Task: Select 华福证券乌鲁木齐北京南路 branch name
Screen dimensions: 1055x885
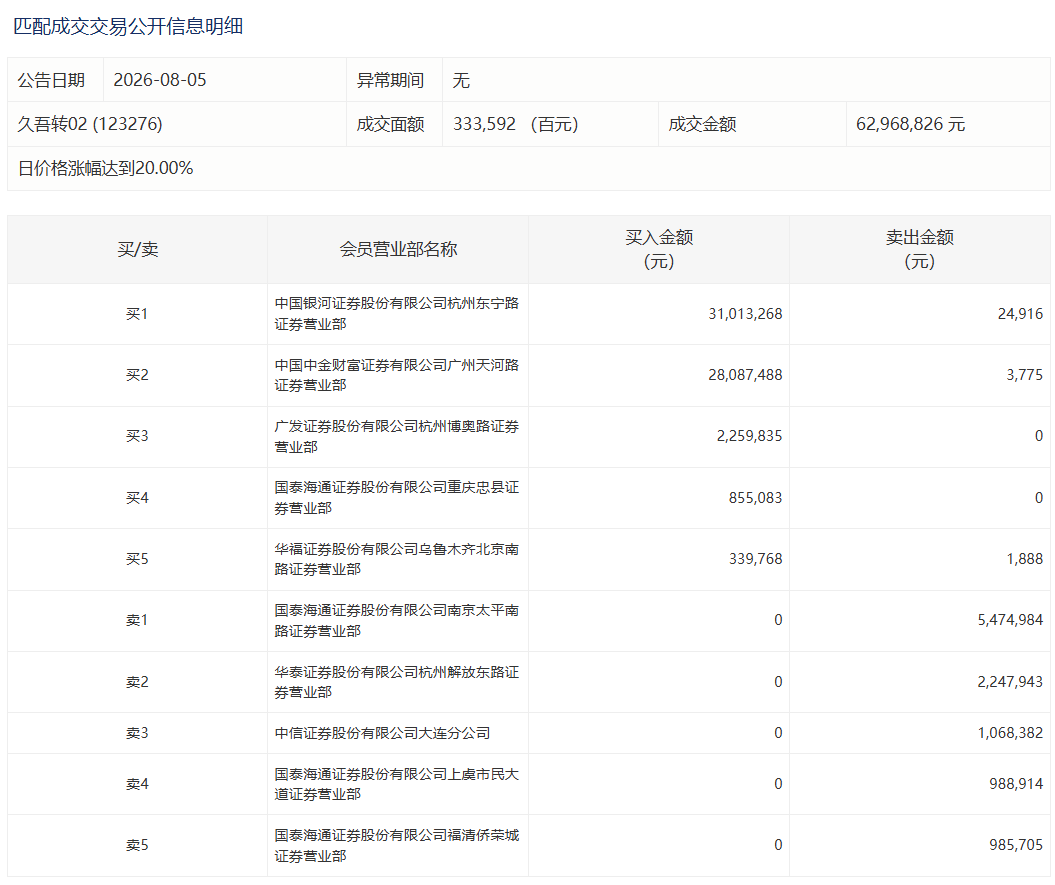Action: tap(397, 559)
